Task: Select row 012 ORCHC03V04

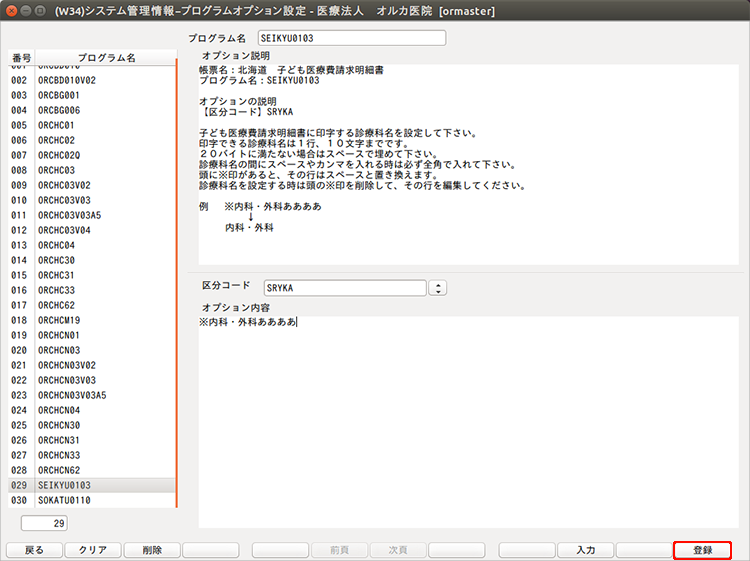Action: tap(92, 230)
